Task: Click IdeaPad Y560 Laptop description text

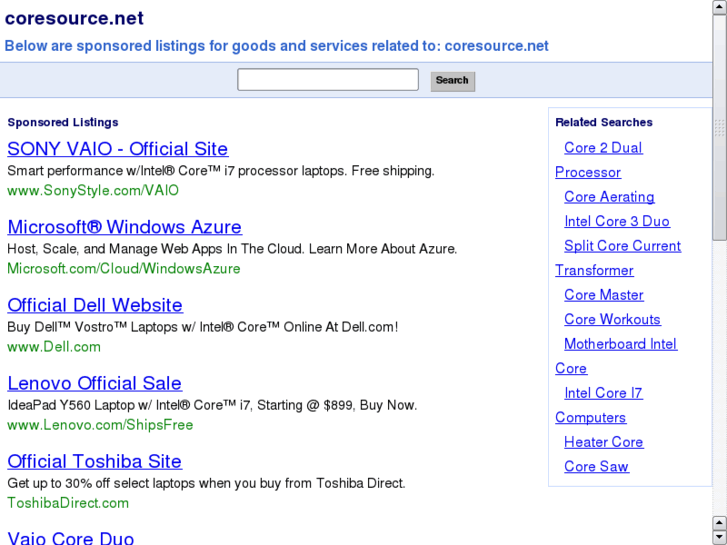Action: 212,405
